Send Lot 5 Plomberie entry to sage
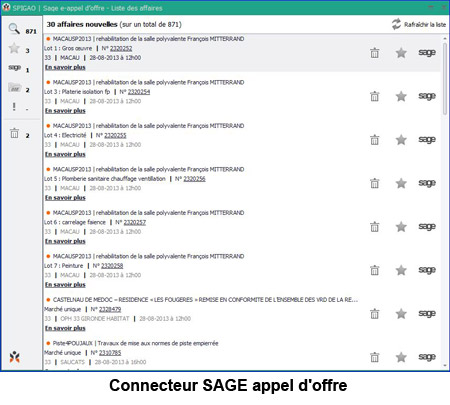Screen dimensions: 450x405 (427, 183)
